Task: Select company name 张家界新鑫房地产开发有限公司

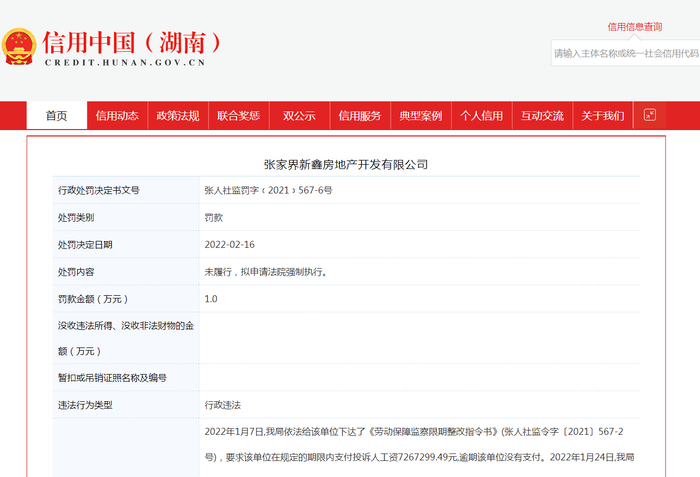Action: point(346,164)
